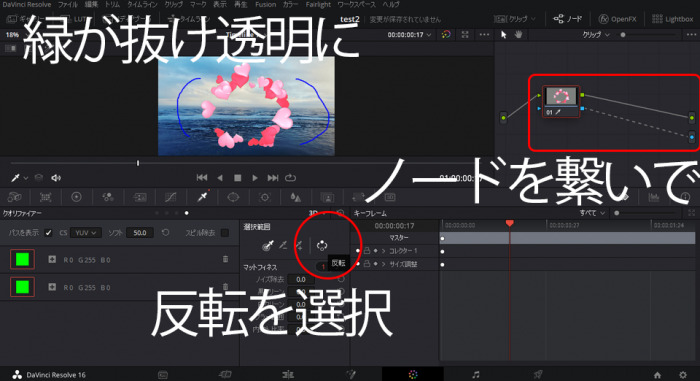The height and width of the screenshot is (381, 700).
Task: Open the Qualifier palette (eyedropper icon)
Action: pyautogui.click(x=202, y=197)
